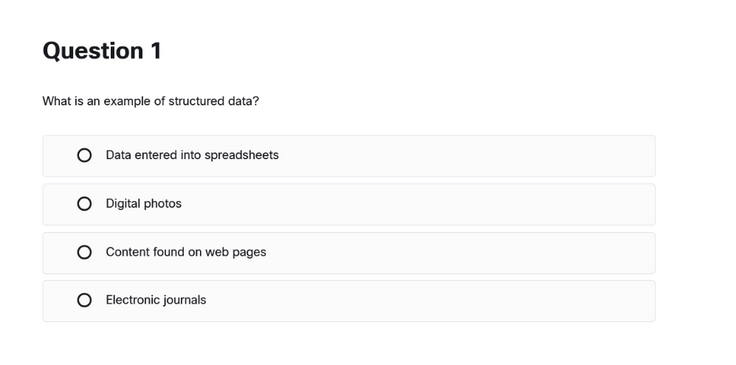Click the 'Data entered into spreadsheets' answer text
736x365 pixels.
click(192, 155)
